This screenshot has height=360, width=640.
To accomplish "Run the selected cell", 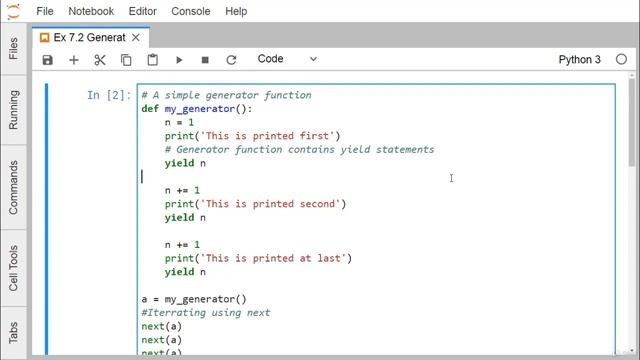I will pyautogui.click(x=179, y=60).
